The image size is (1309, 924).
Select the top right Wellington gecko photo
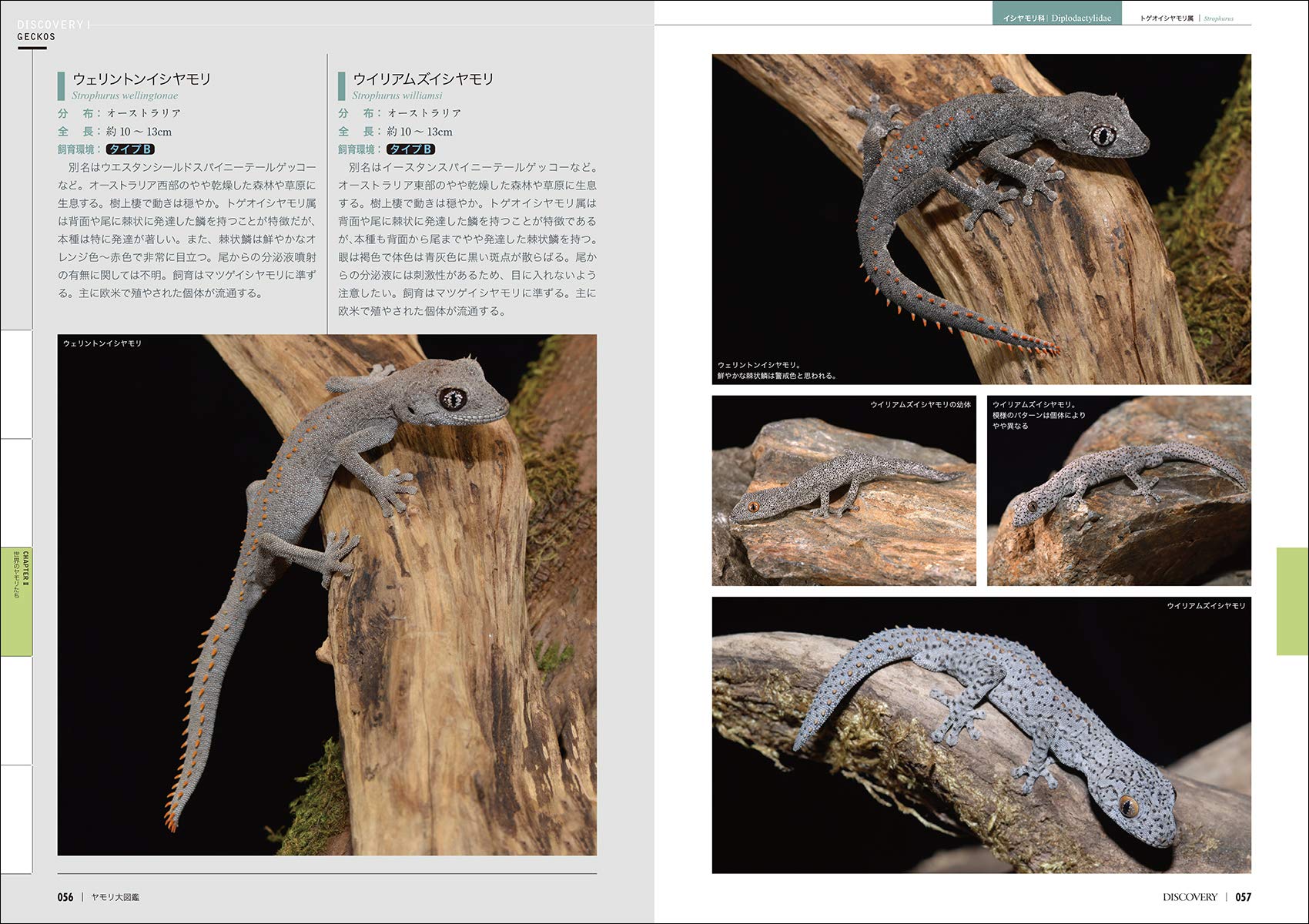[981, 219]
